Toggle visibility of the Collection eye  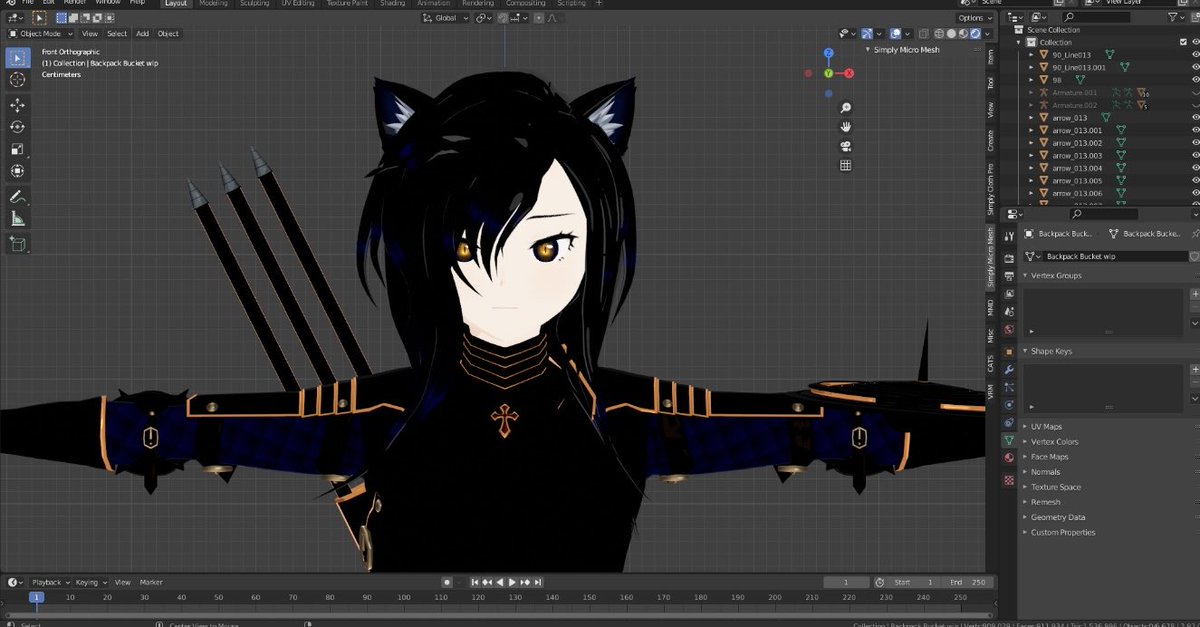click(1195, 42)
